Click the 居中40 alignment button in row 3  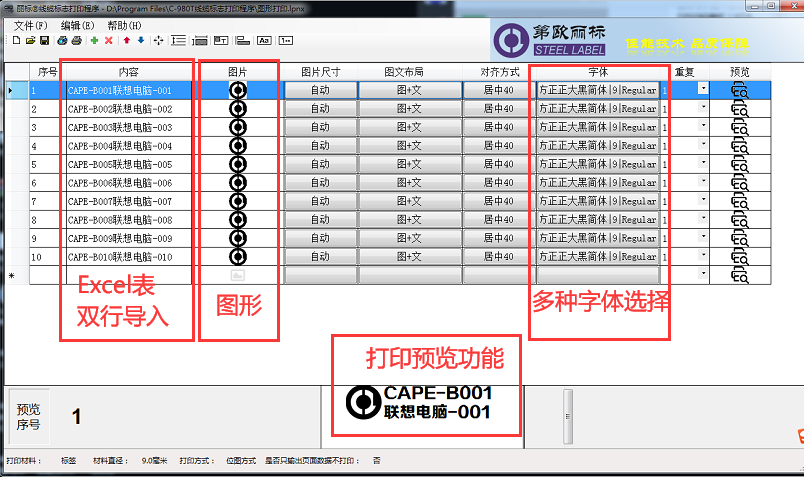[x=498, y=127]
